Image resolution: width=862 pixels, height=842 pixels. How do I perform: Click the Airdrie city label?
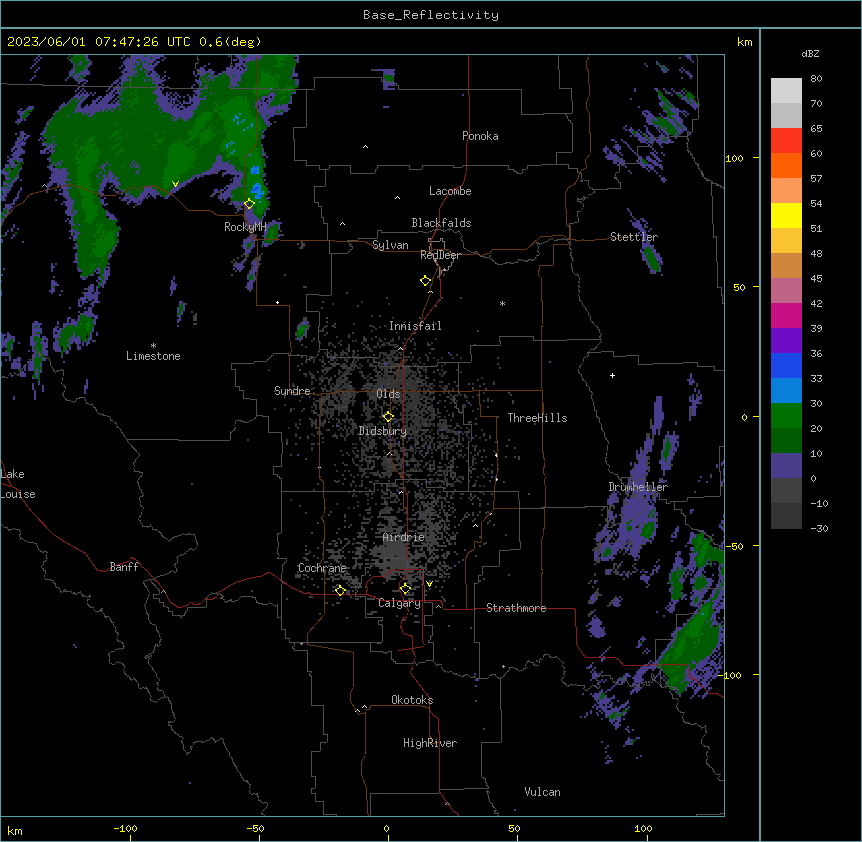click(404, 537)
